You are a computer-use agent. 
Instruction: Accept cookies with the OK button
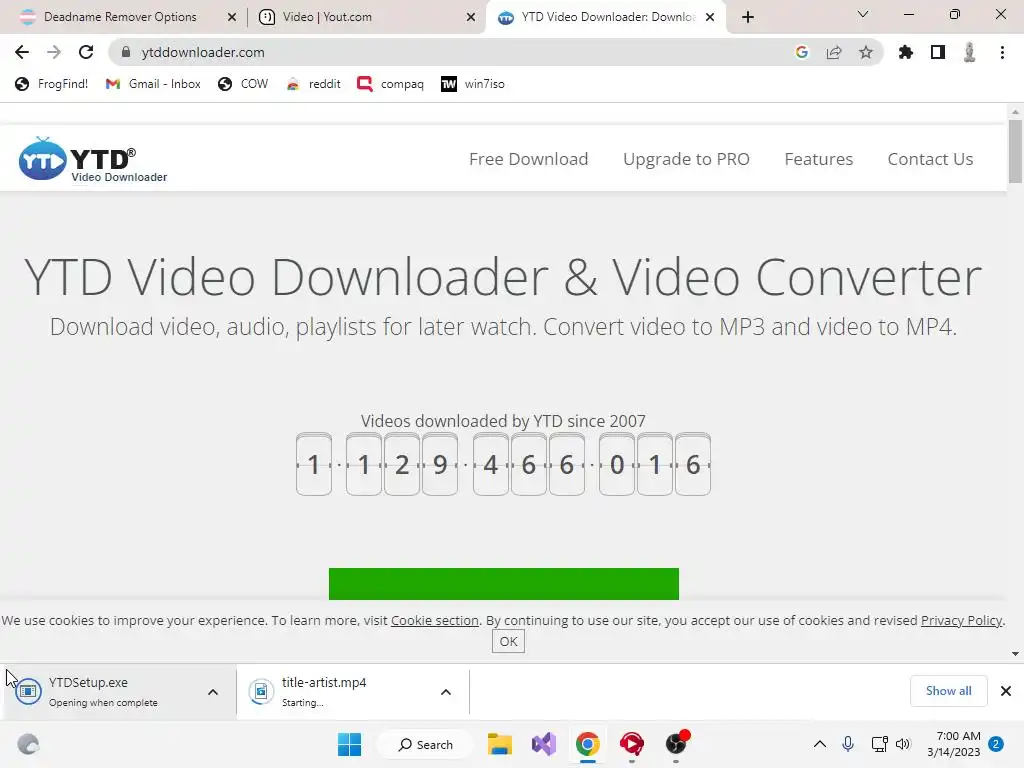click(508, 641)
